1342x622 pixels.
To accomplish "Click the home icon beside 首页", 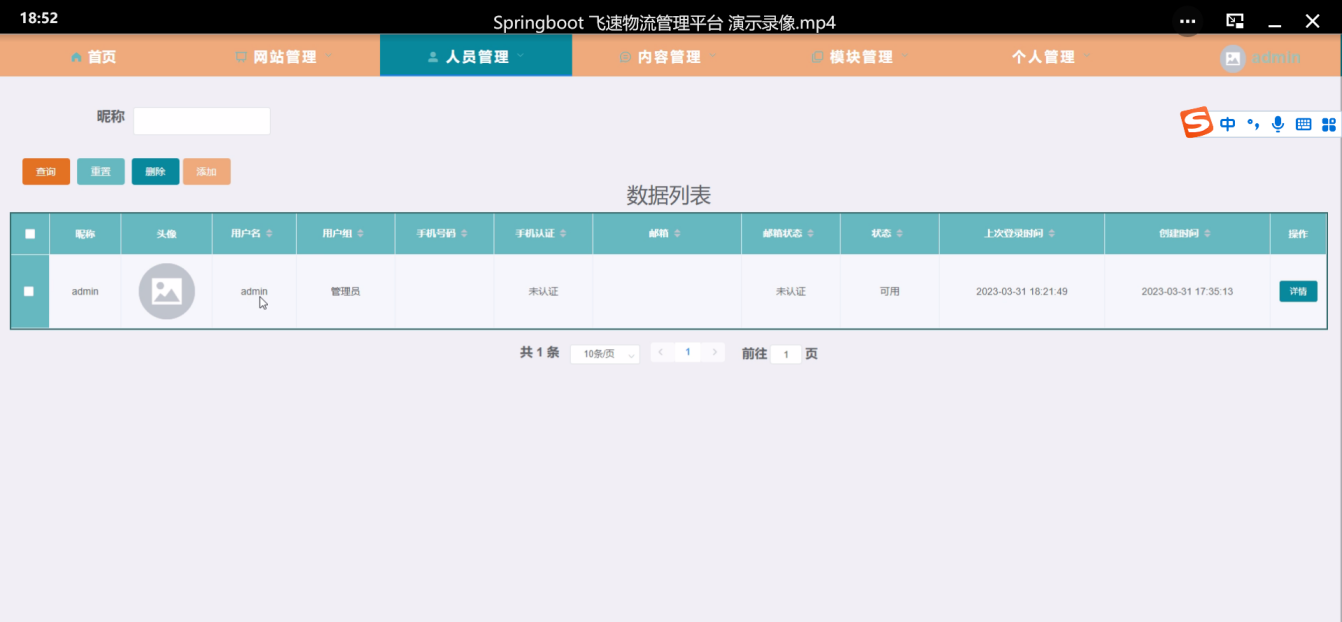I will [77, 58].
